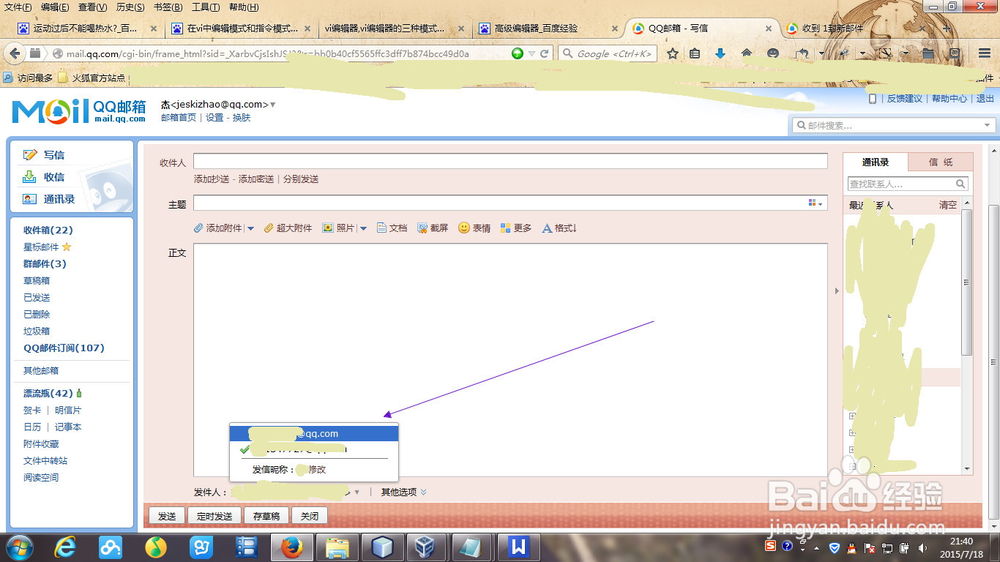Open WPS Writer from the taskbar
The height and width of the screenshot is (562, 1000).
click(518, 547)
